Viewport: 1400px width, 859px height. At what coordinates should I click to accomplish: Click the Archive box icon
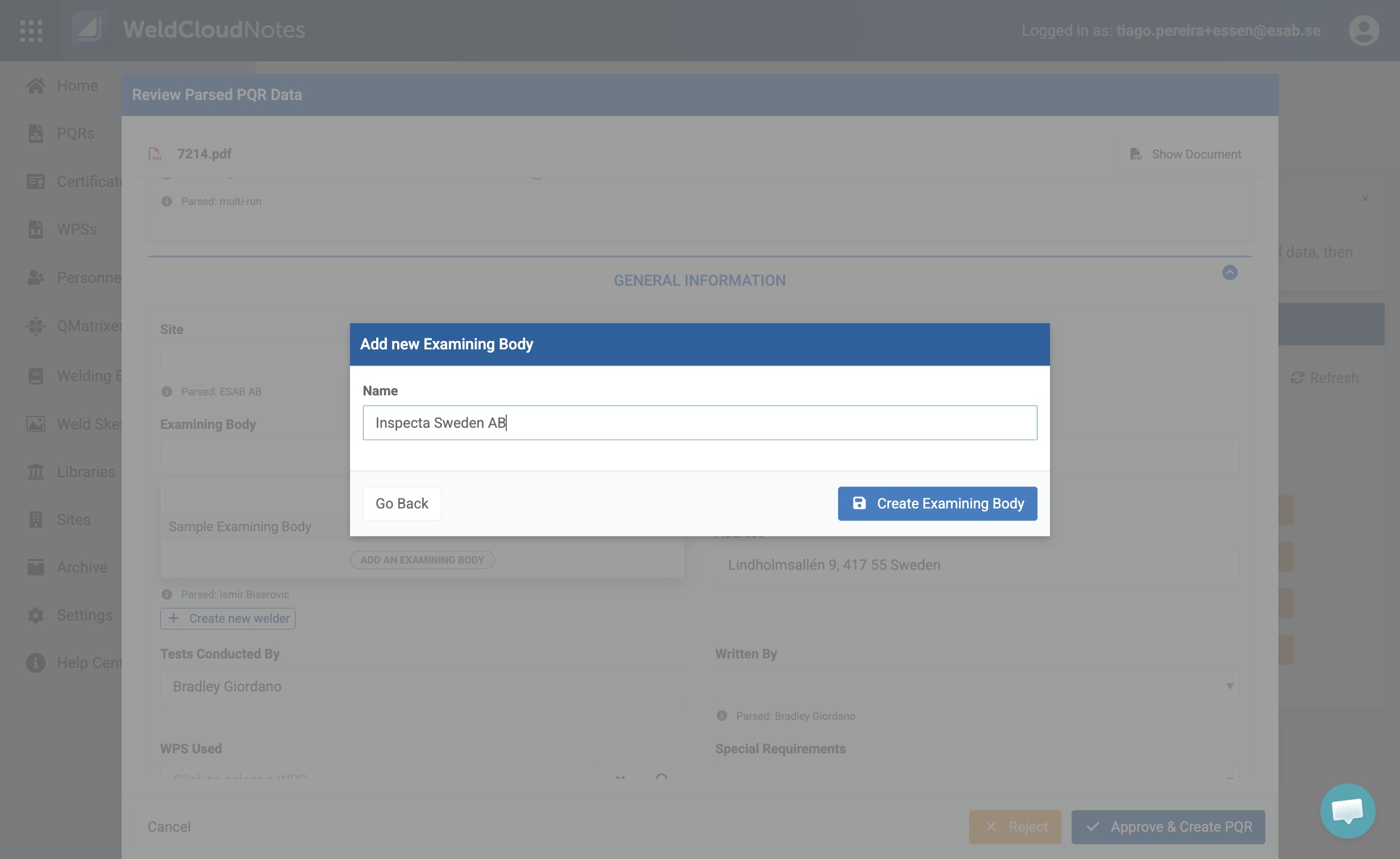pyautogui.click(x=35, y=568)
